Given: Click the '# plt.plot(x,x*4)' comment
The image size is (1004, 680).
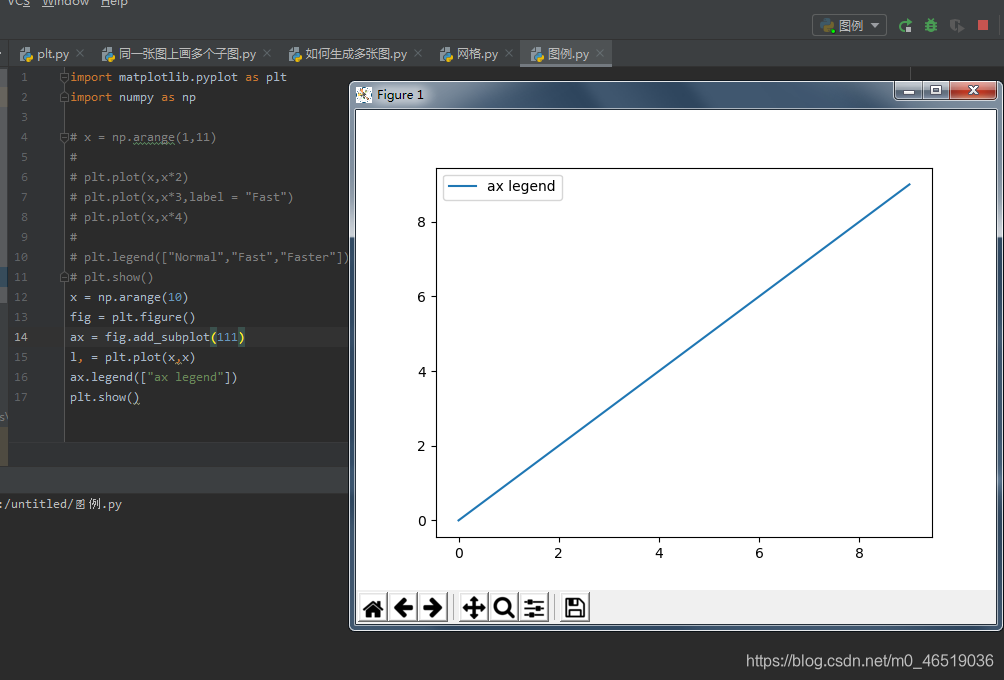Looking at the screenshot, I should pyautogui.click(x=129, y=217).
